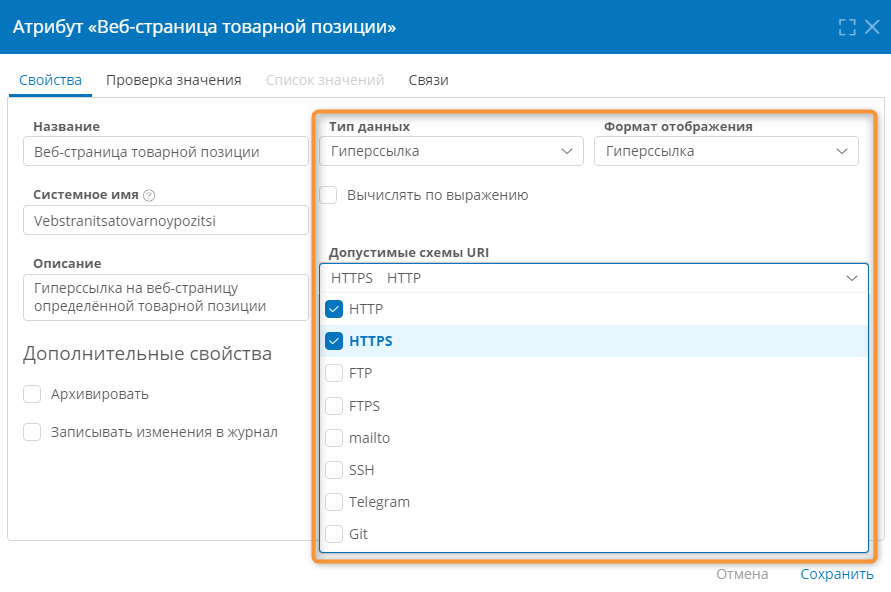Click the Отмена button
The image size is (891, 592).
742,574
